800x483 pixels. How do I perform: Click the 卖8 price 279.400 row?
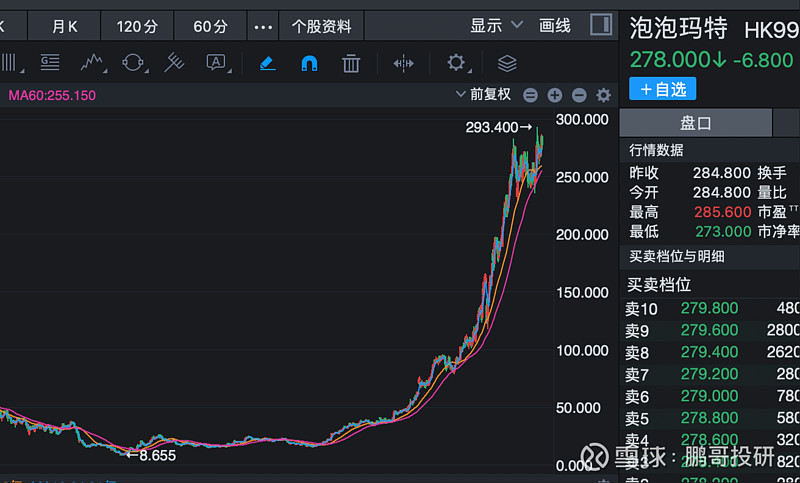coord(712,352)
